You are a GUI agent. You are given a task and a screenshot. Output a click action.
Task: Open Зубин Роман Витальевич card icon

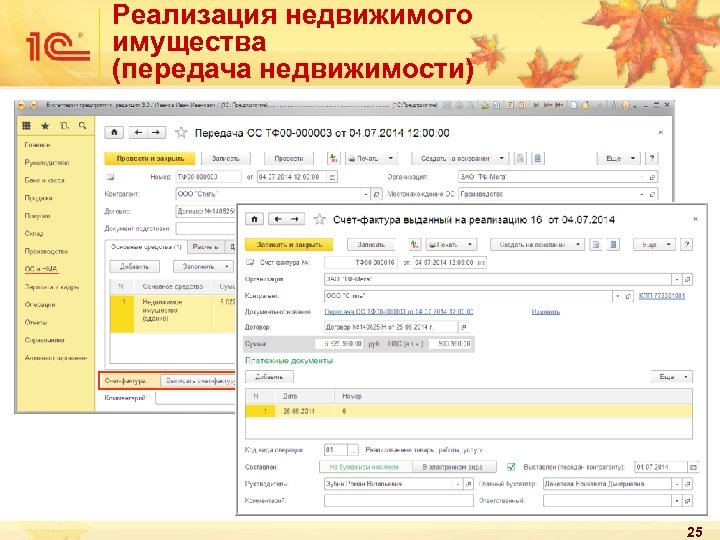[x=469, y=484]
